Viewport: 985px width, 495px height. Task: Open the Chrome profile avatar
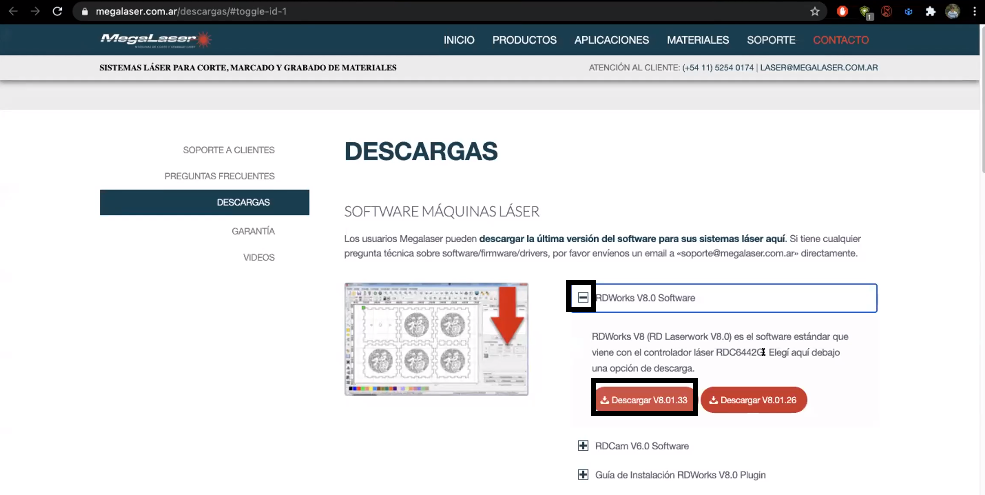click(x=952, y=11)
